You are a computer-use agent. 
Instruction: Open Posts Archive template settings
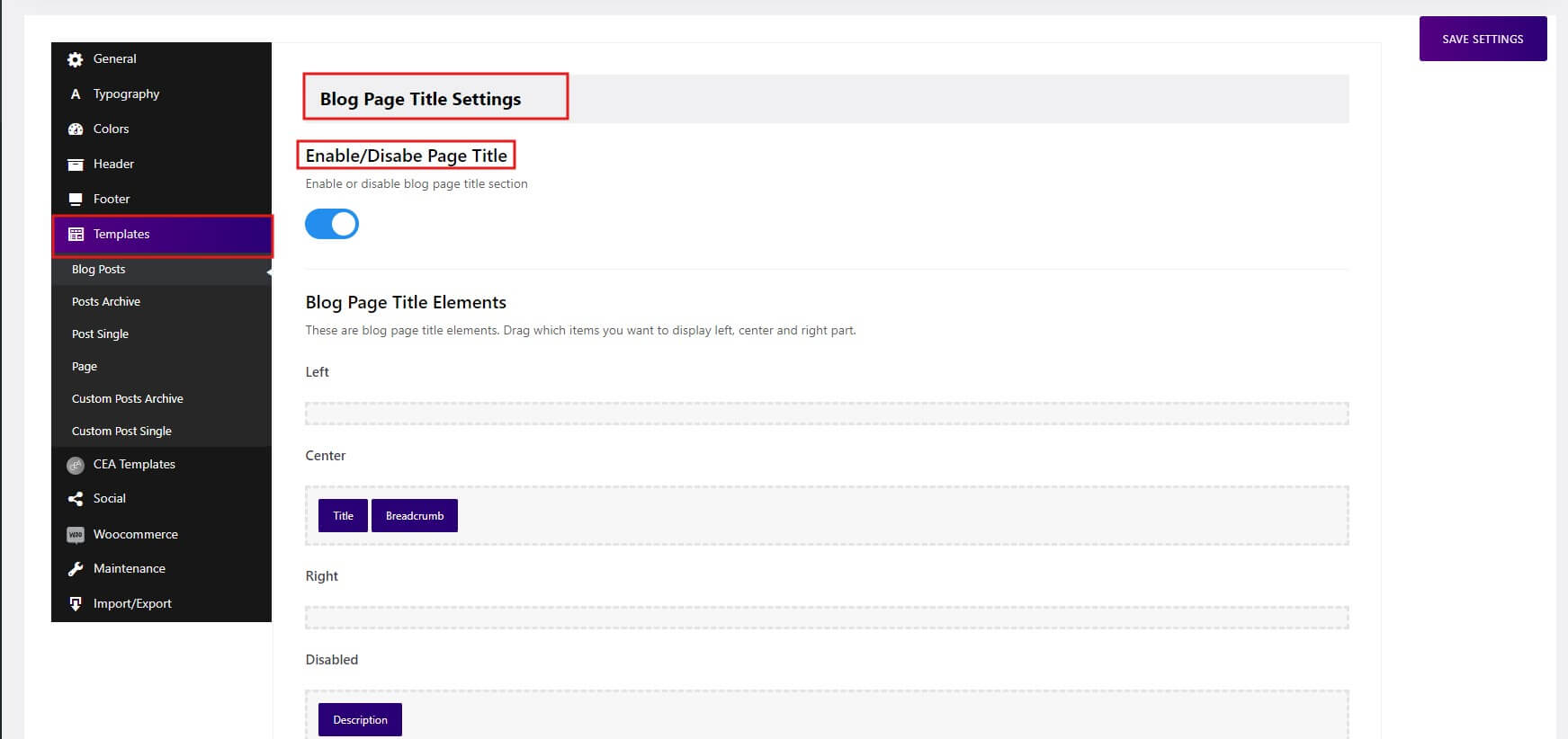point(106,302)
